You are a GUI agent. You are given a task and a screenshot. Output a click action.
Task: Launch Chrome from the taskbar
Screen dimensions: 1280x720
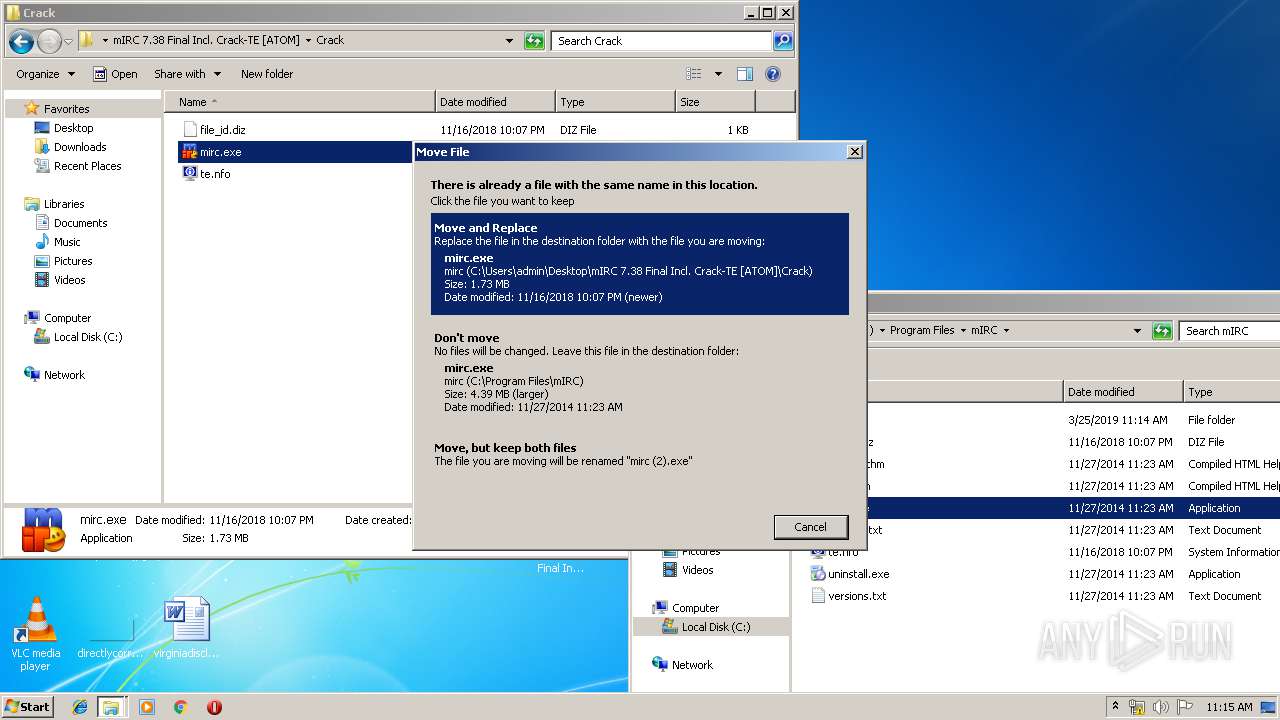point(180,707)
